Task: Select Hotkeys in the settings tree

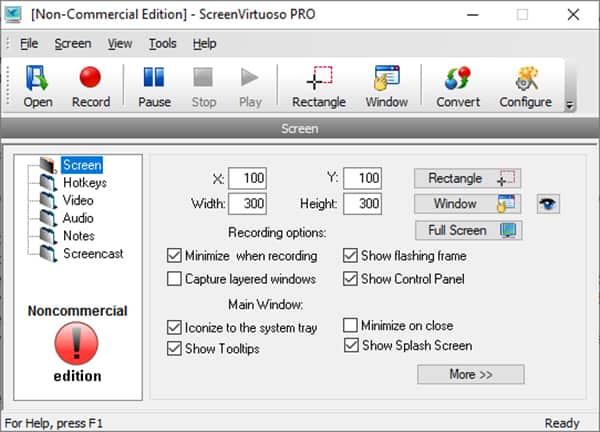Action: pos(85,183)
